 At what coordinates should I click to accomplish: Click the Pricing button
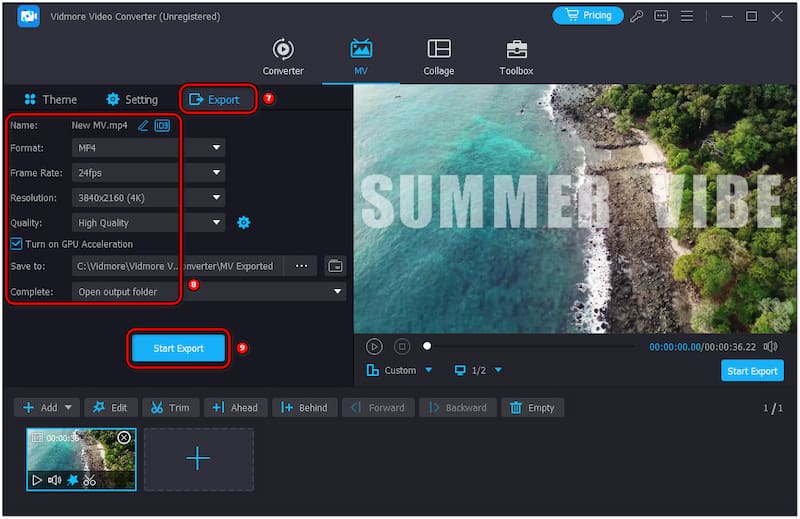click(587, 16)
